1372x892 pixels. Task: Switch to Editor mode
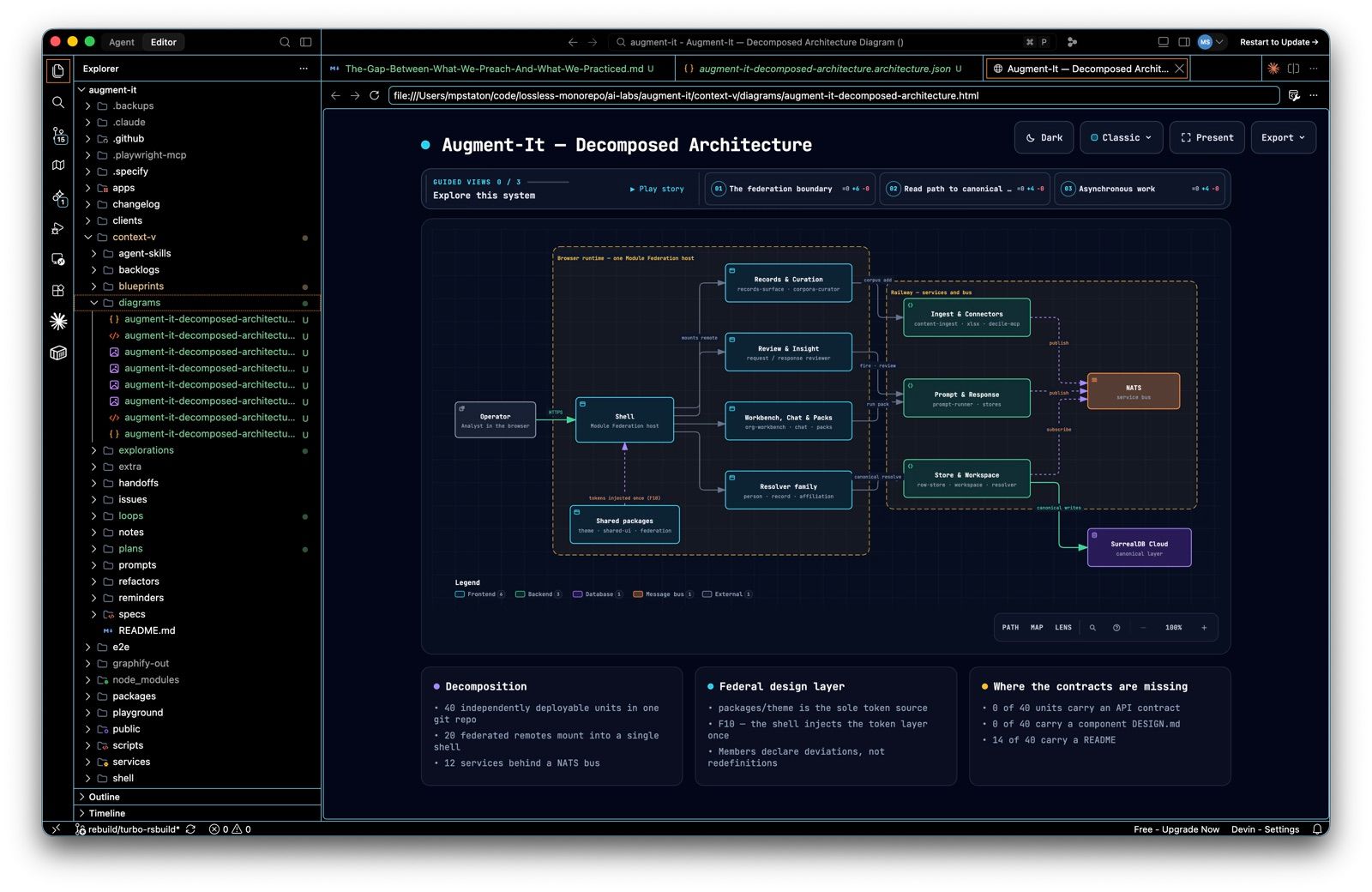tap(163, 42)
